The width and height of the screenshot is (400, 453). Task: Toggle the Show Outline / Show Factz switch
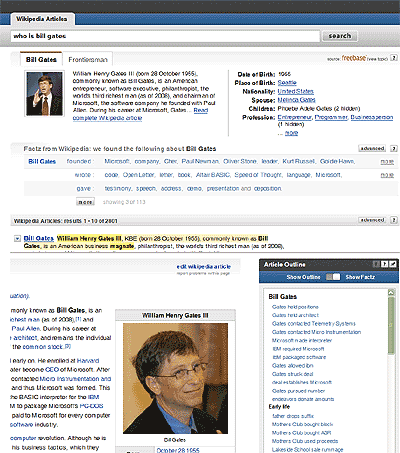[333, 277]
